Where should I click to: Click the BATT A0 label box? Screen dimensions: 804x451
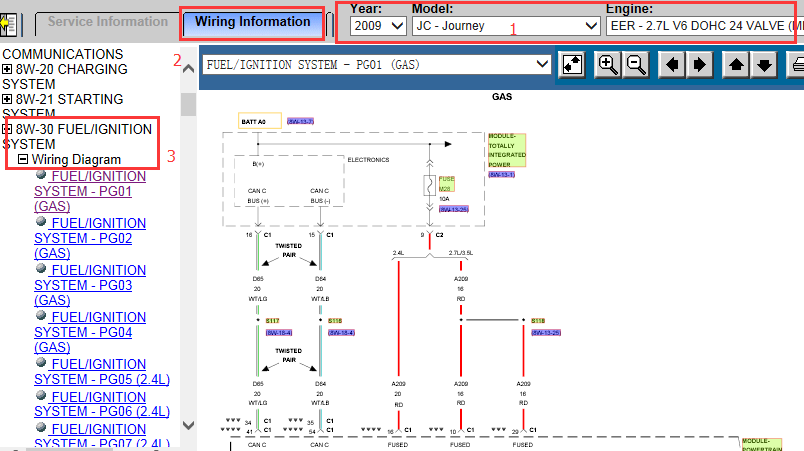point(260,121)
